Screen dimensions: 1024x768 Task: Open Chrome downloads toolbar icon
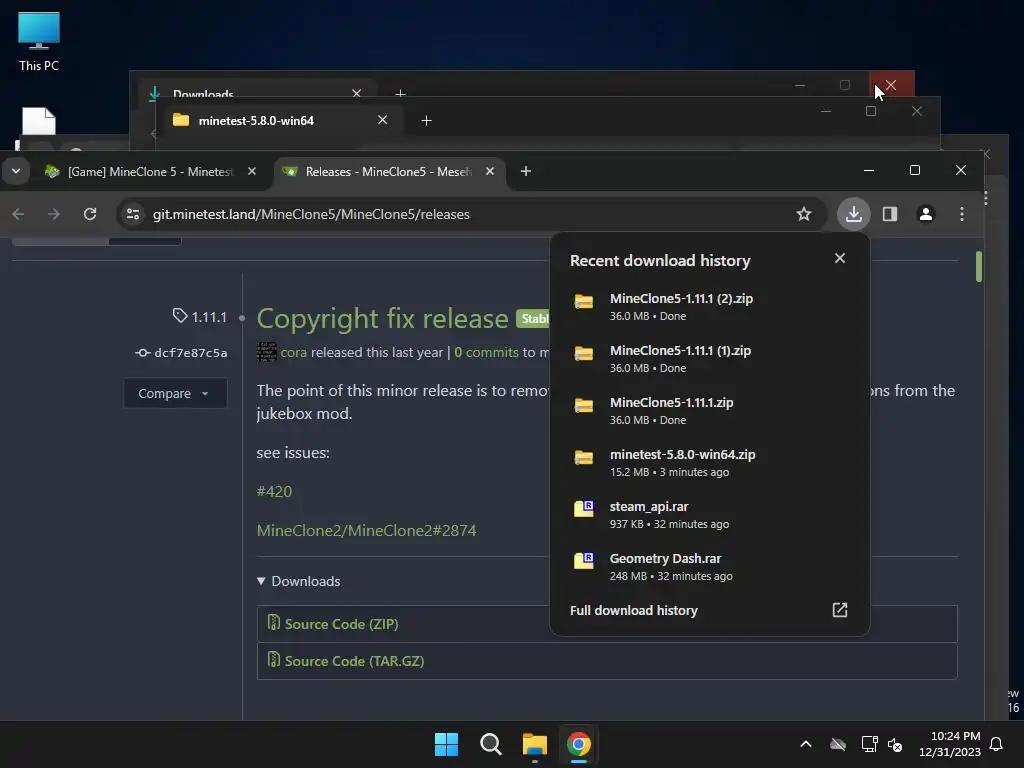coord(854,214)
